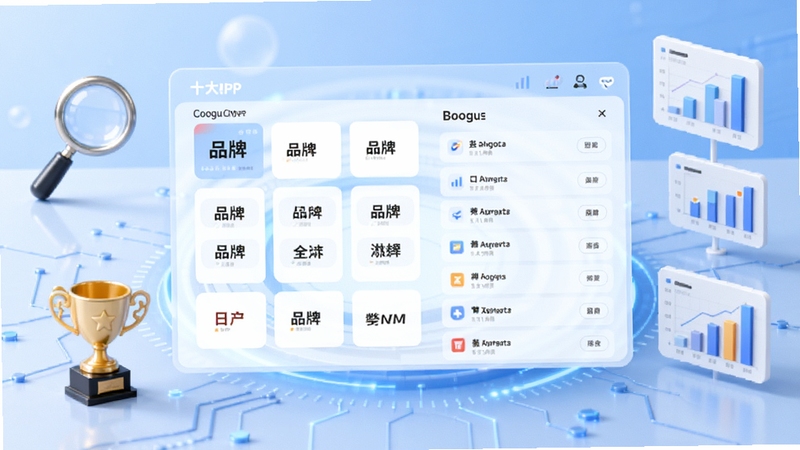Click the blue bird icon in list

456,215
